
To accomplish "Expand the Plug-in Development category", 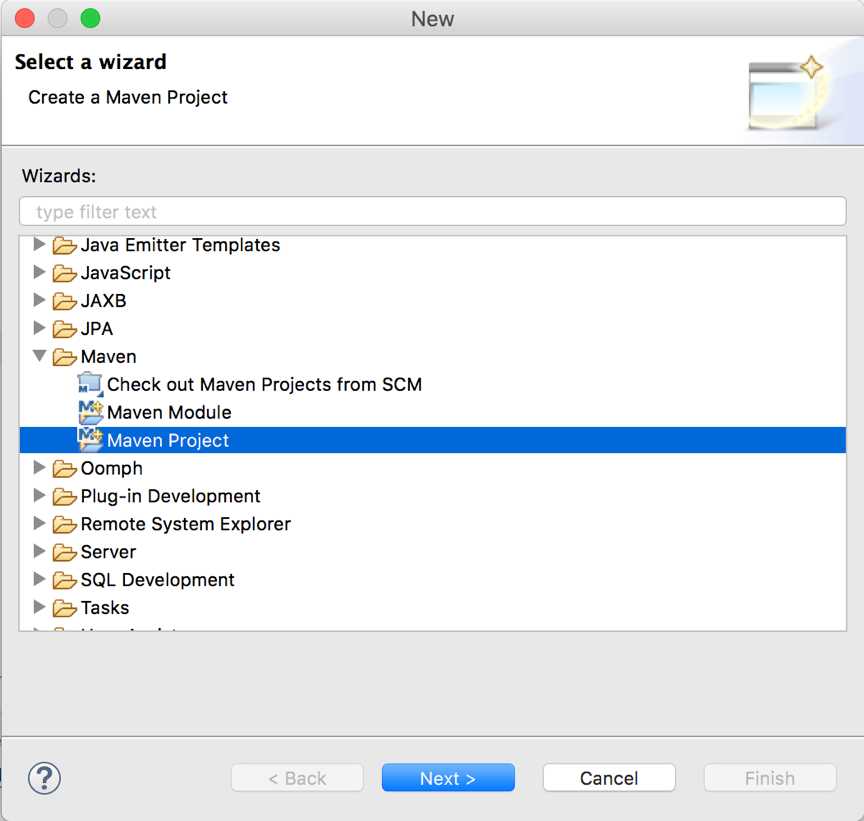I will [40, 495].
